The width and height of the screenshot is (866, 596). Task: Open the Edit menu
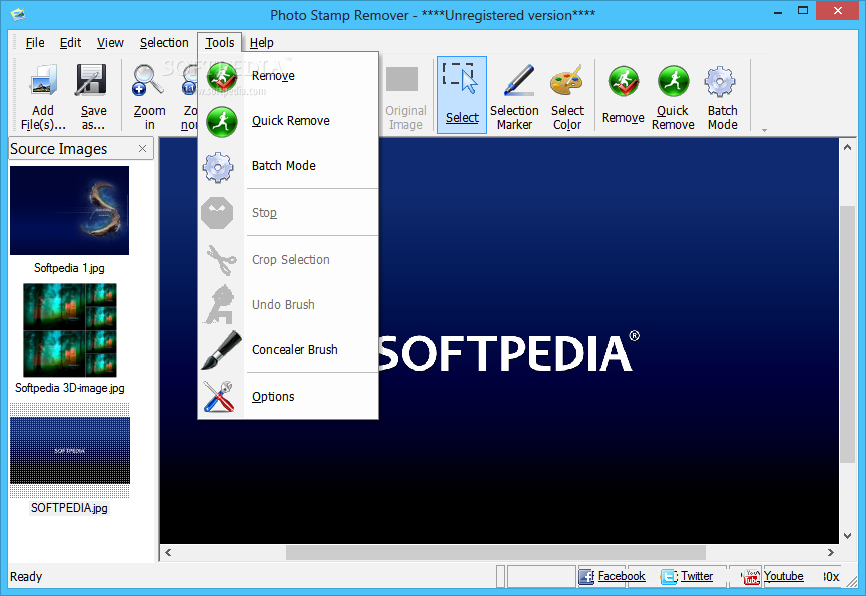point(70,43)
